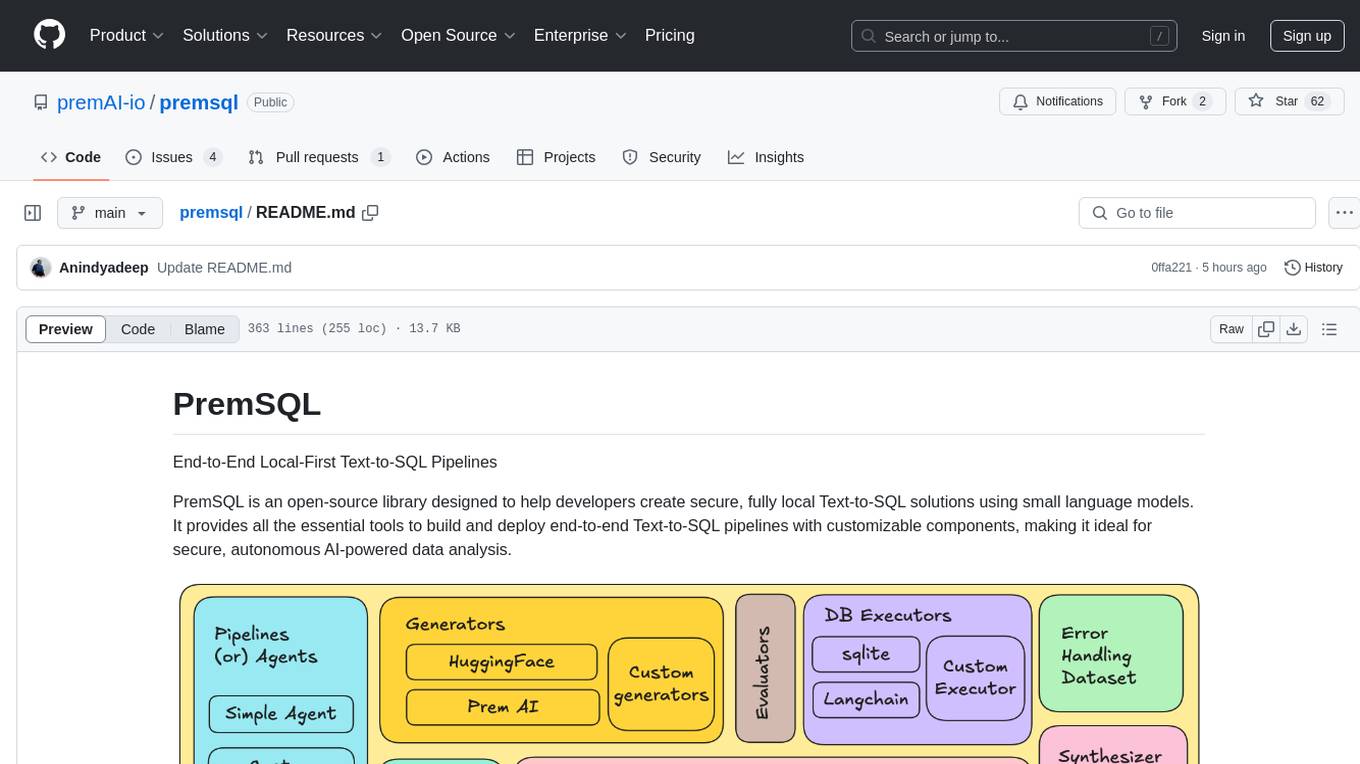
Task: Click the PremSQL heading
Action: [x=247, y=404]
